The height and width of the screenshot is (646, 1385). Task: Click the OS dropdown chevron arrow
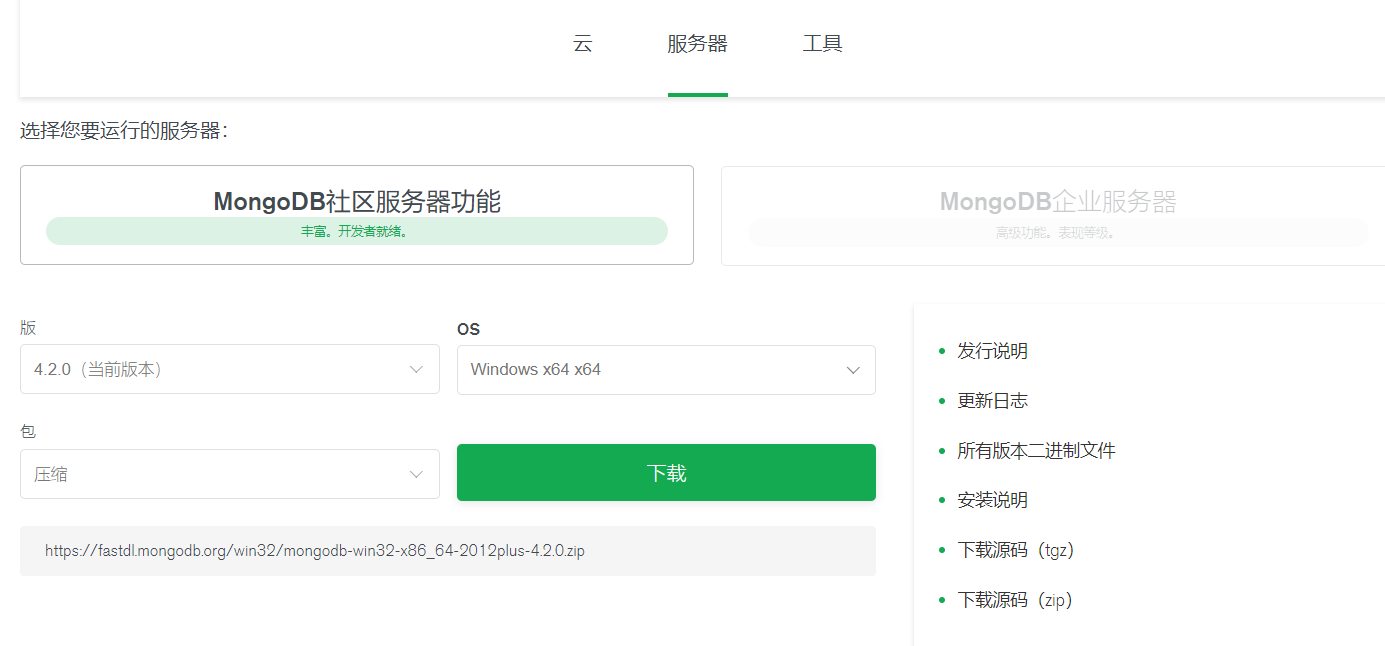pyautogui.click(x=853, y=370)
